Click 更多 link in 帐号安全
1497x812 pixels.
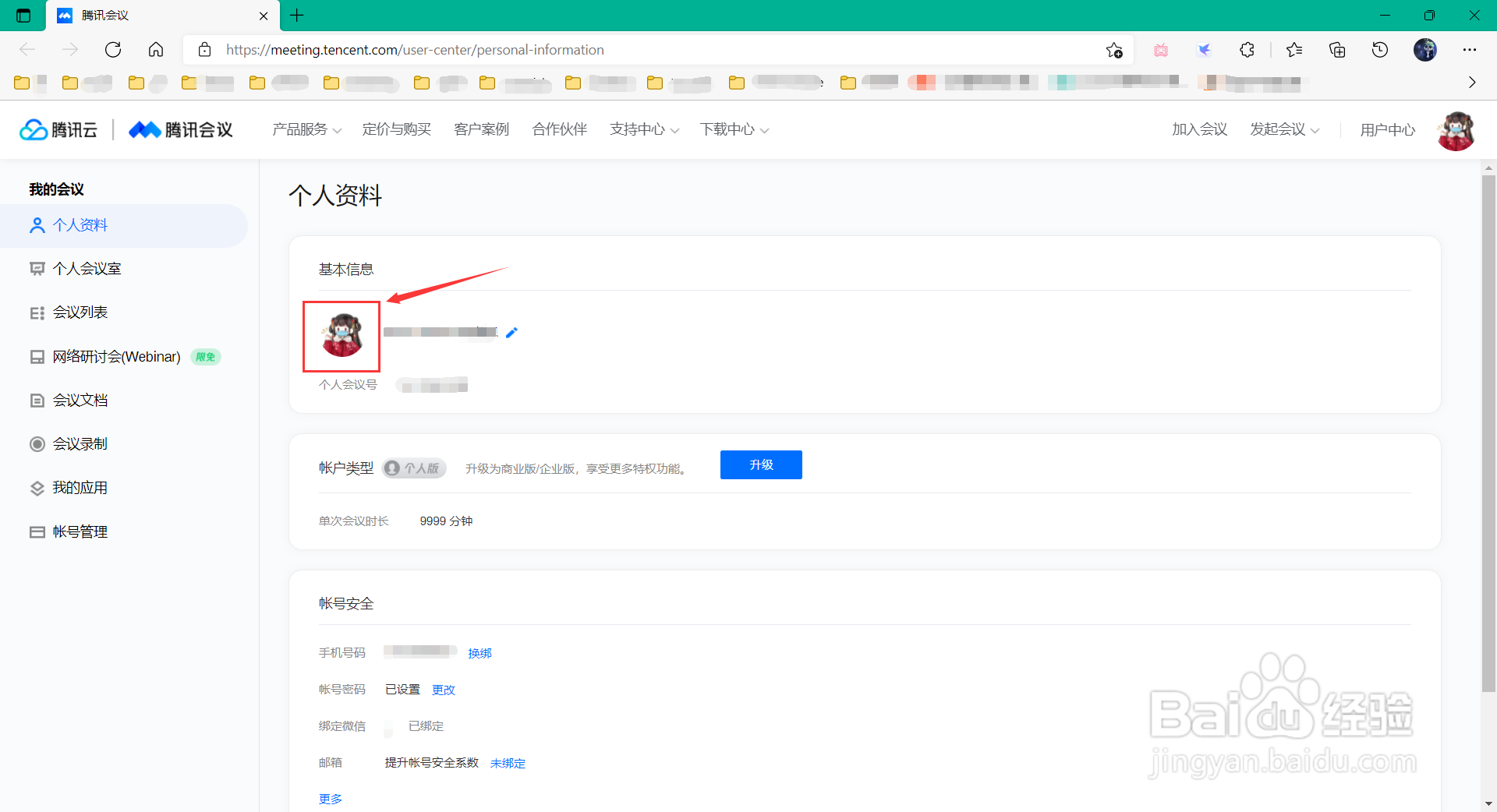(x=331, y=799)
